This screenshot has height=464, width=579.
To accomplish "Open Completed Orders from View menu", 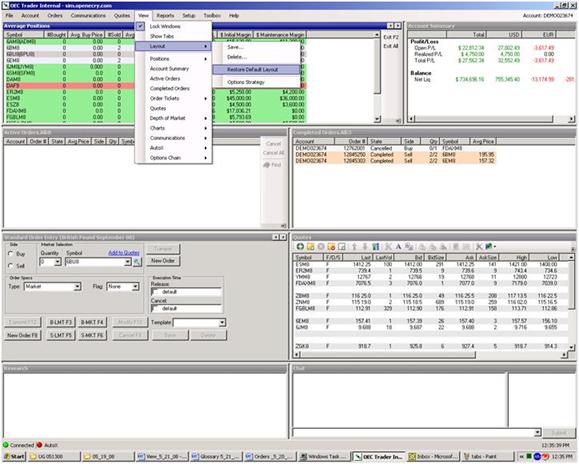I will [x=173, y=89].
